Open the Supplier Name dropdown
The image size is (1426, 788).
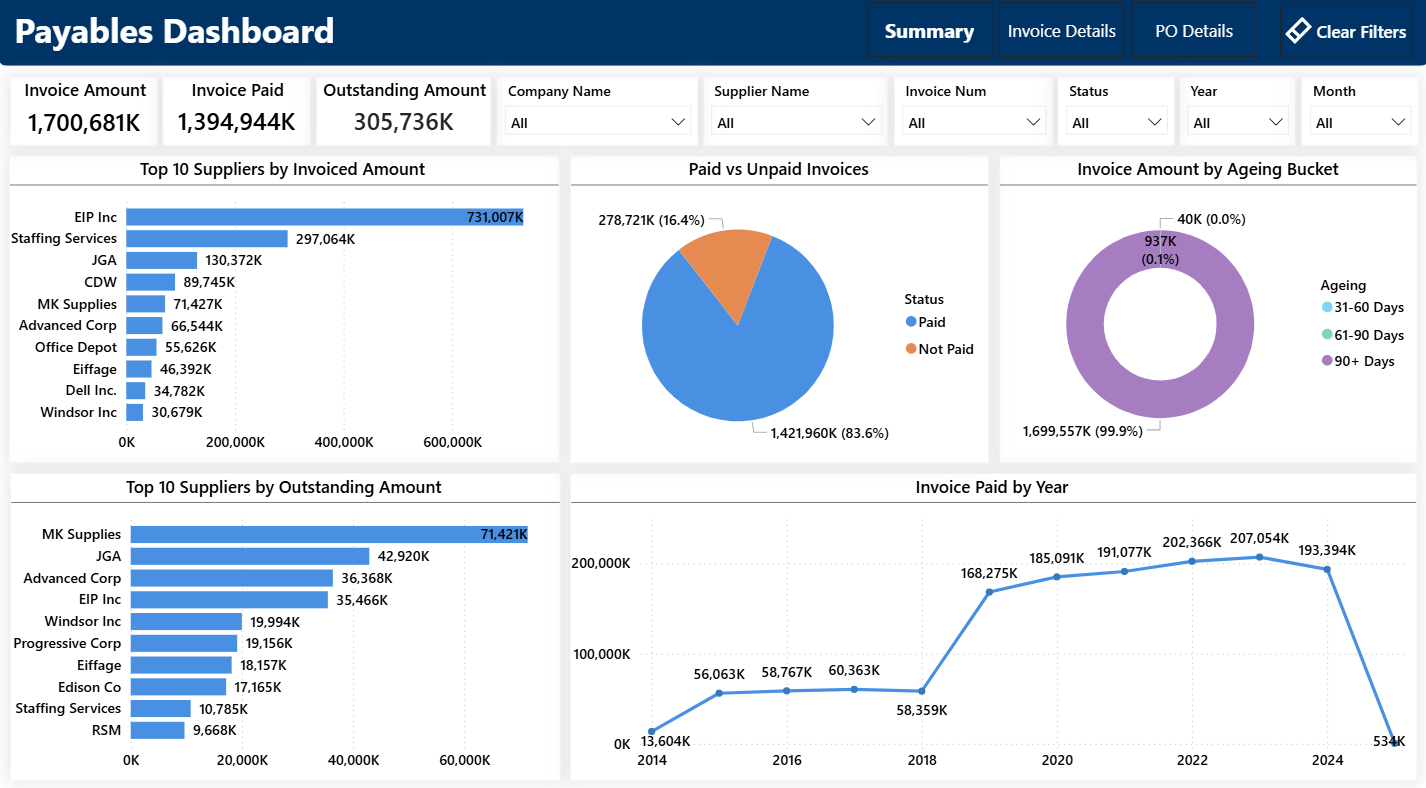(x=796, y=122)
